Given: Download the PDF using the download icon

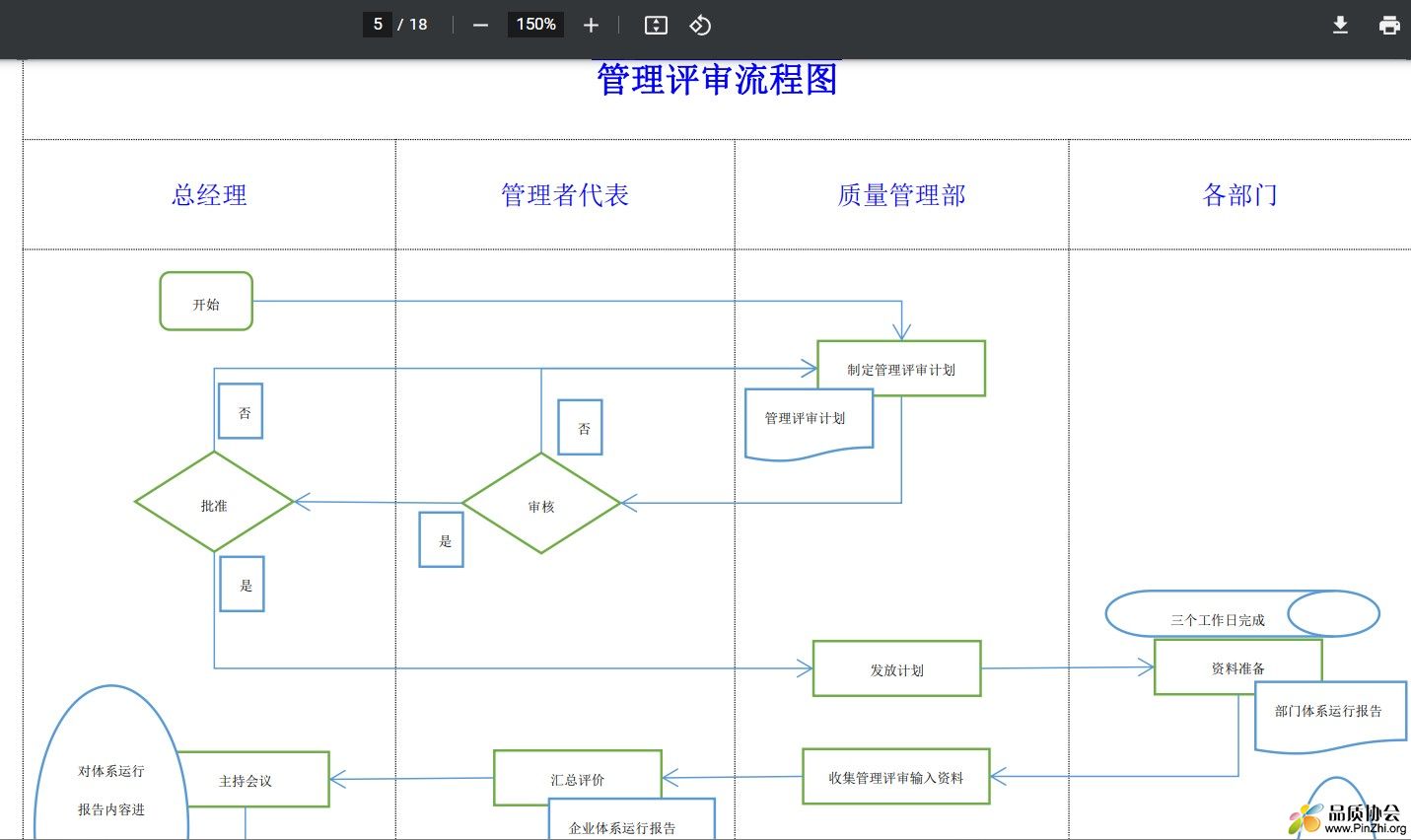Looking at the screenshot, I should click(x=1340, y=25).
